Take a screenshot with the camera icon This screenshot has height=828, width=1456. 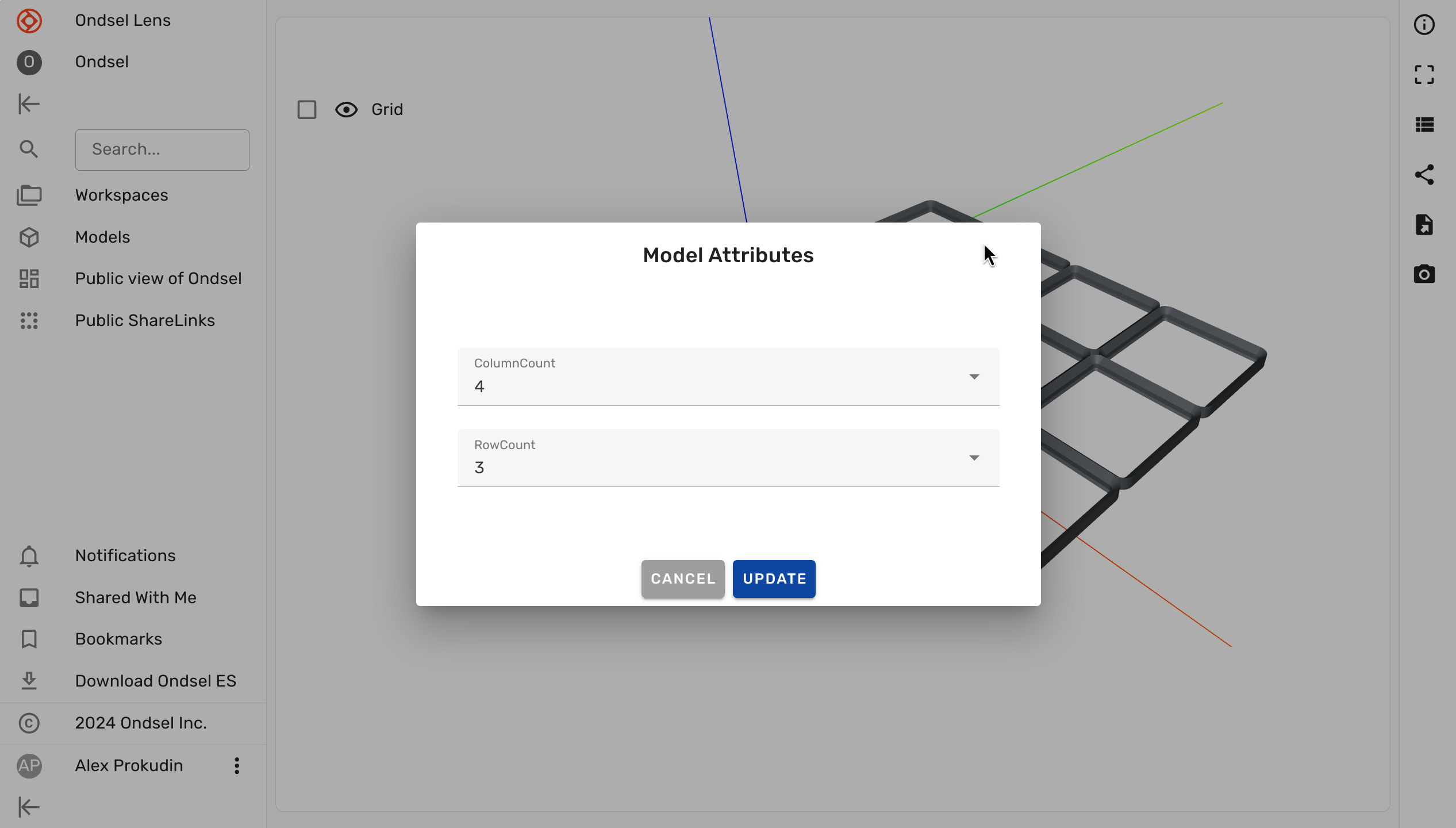1424,274
